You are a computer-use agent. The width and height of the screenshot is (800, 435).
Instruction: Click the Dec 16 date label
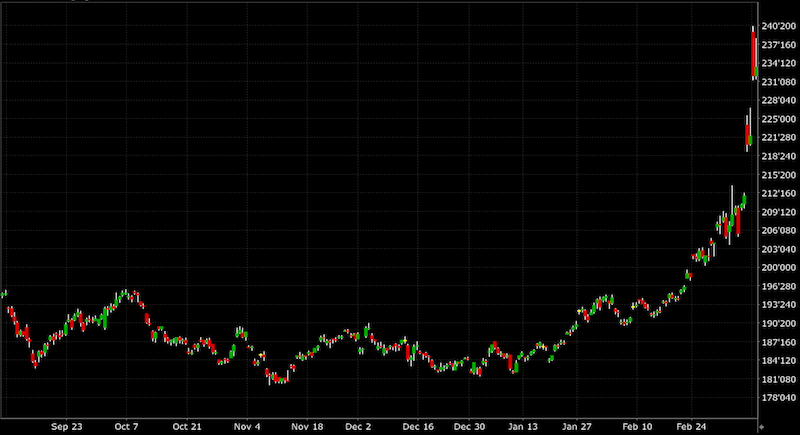418,427
